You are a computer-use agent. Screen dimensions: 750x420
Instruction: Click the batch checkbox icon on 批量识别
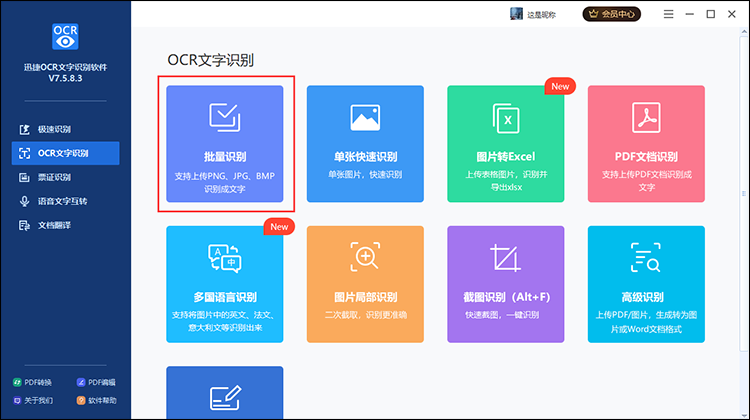pos(225,117)
